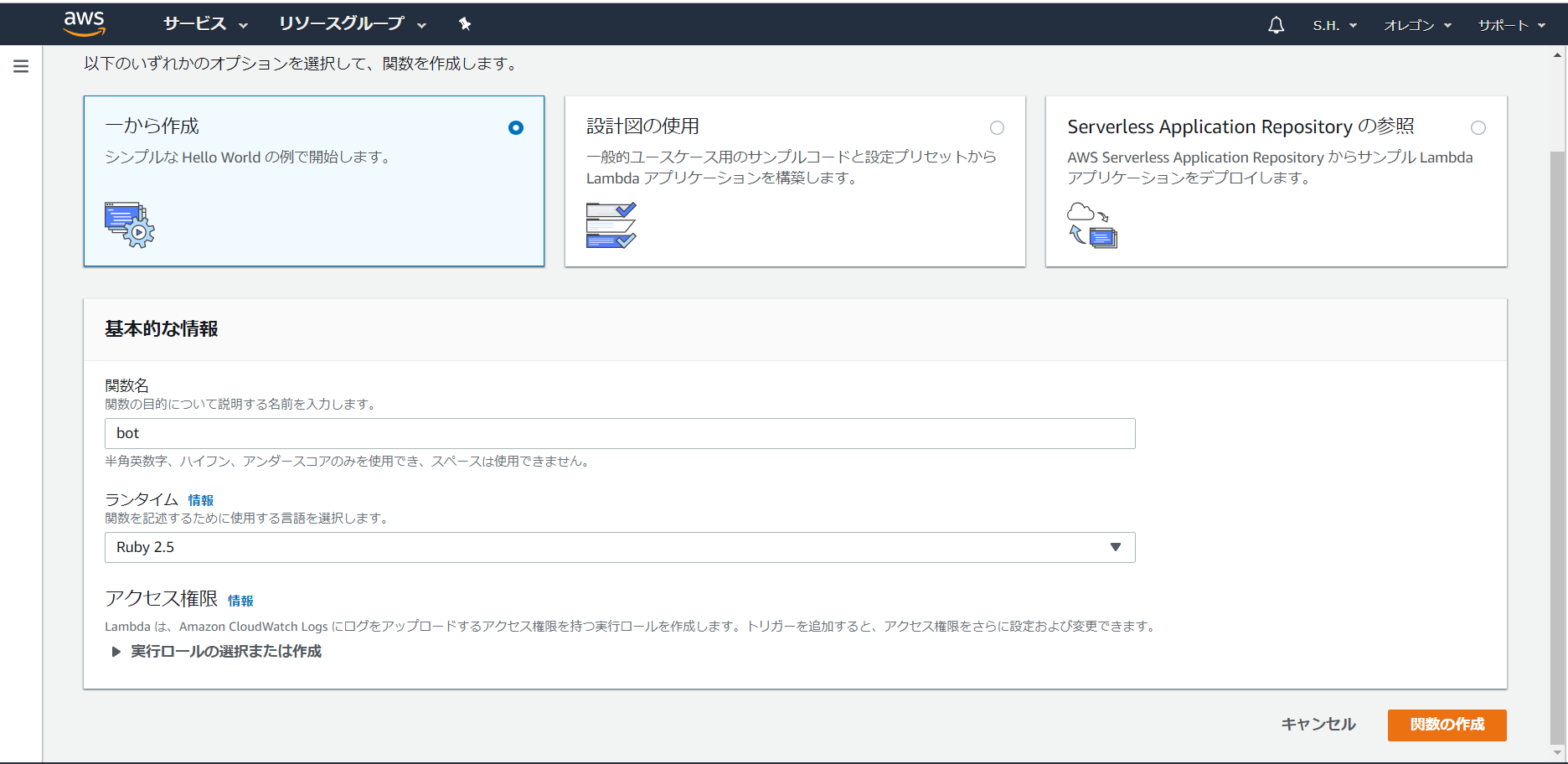The height and width of the screenshot is (764, 1568).
Task: Click the scrollbar up arrow
Action: pos(1557,55)
